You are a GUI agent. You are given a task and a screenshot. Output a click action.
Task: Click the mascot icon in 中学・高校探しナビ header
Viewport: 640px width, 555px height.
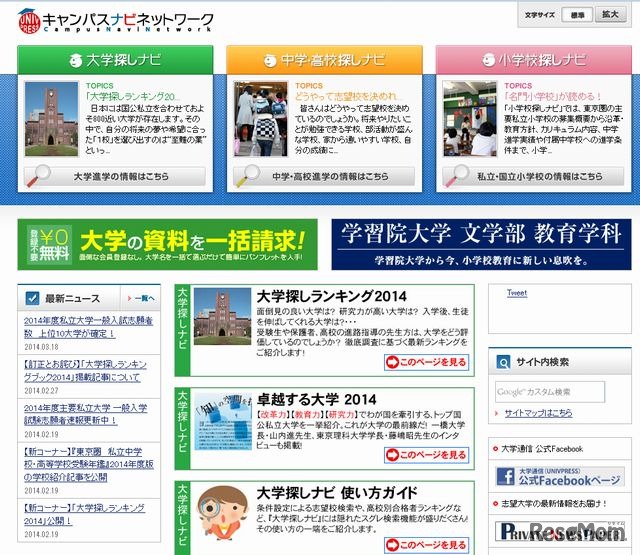pos(270,60)
